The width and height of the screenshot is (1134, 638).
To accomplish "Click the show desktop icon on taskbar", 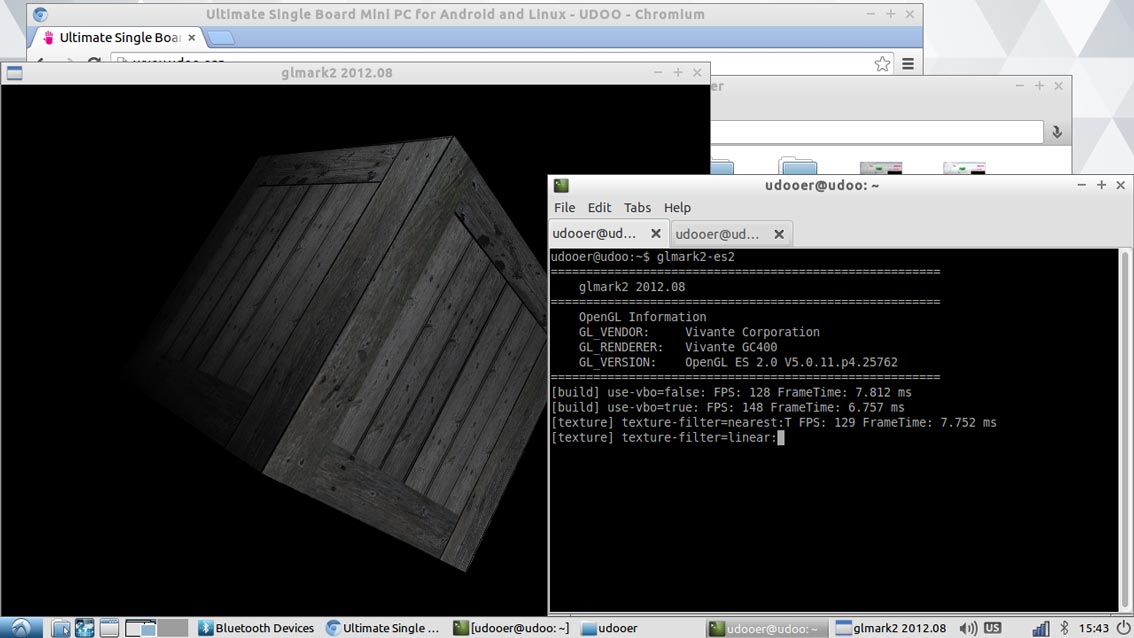I will coord(108,627).
